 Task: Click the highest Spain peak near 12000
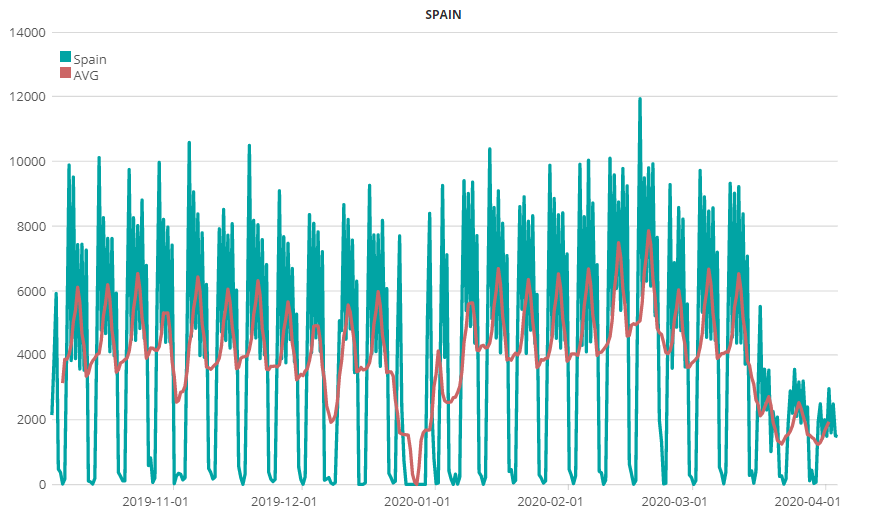point(640,100)
